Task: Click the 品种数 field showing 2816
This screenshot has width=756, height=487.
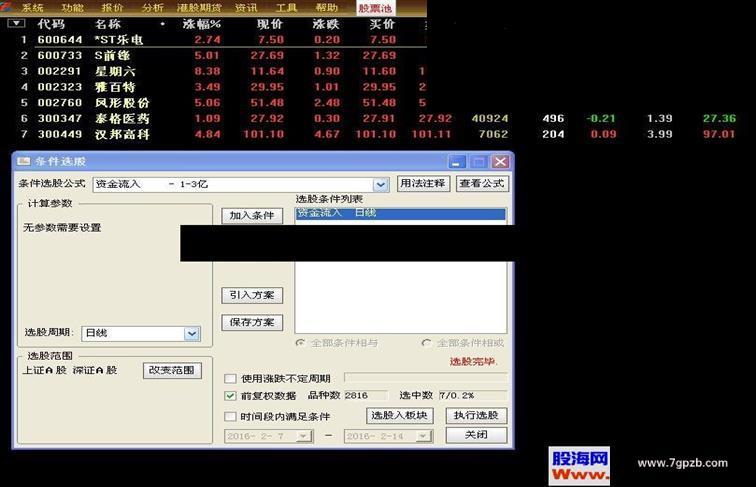Action: point(365,395)
